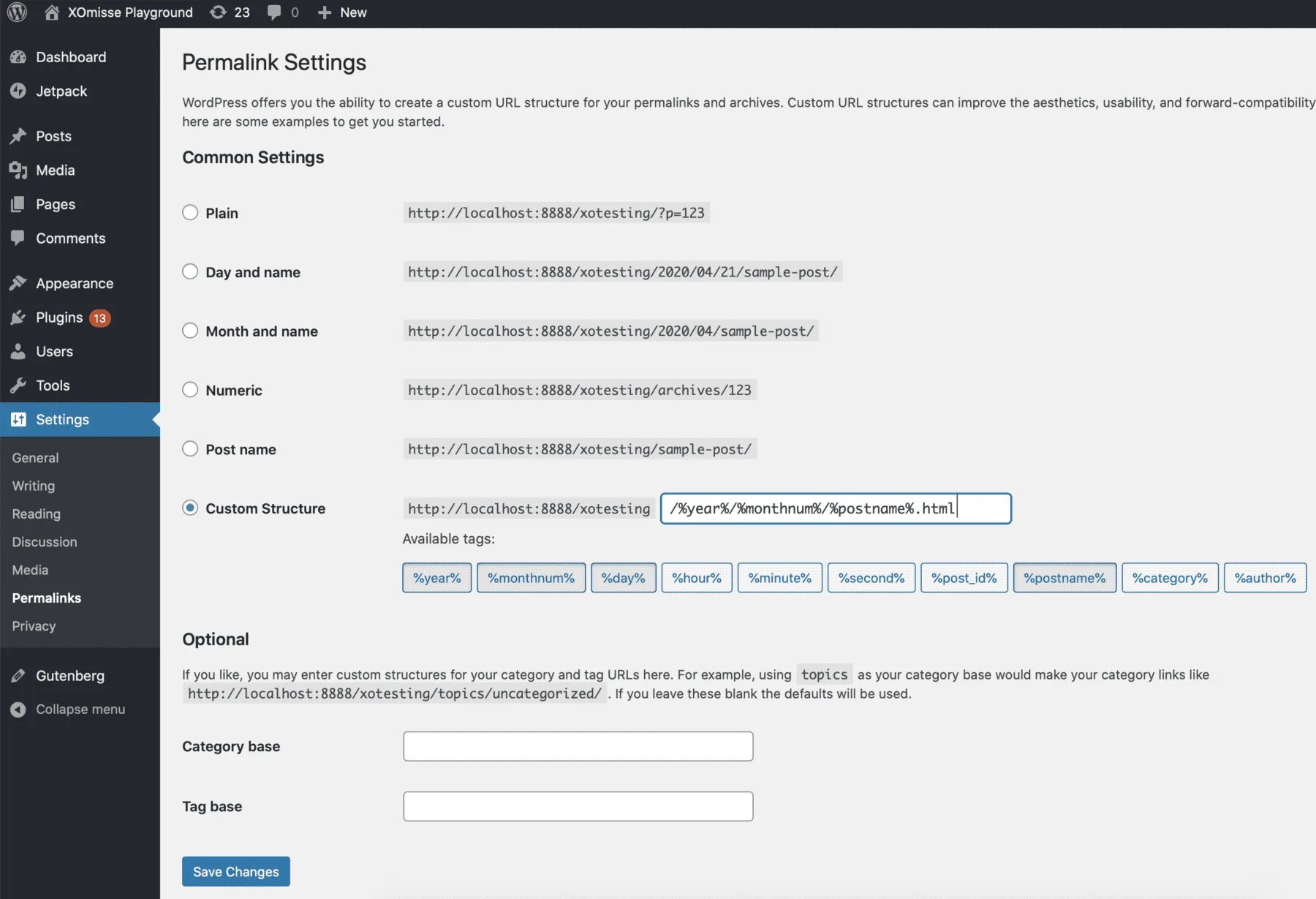Open the Reading settings submenu item
This screenshot has height=899, width=1316.
pyautogui.click(x=36, y=514)
